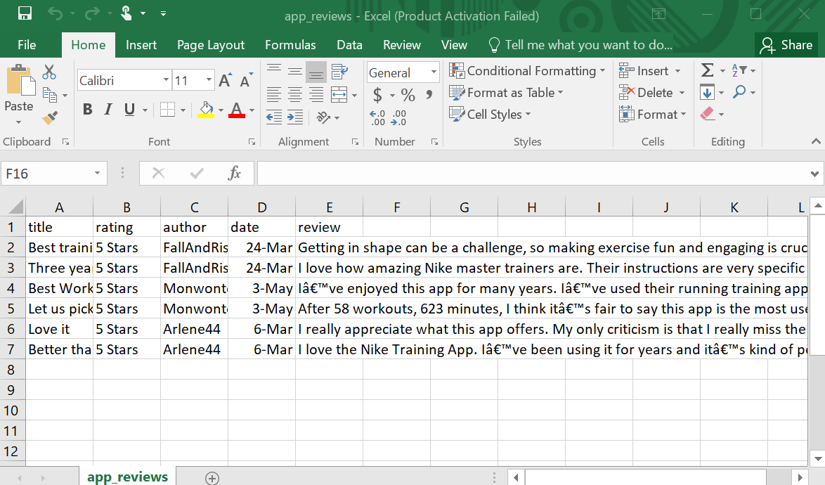Open Sort & Filter tool
The width and height of the screenshot is (825, 485).
(x=739, y=70)
